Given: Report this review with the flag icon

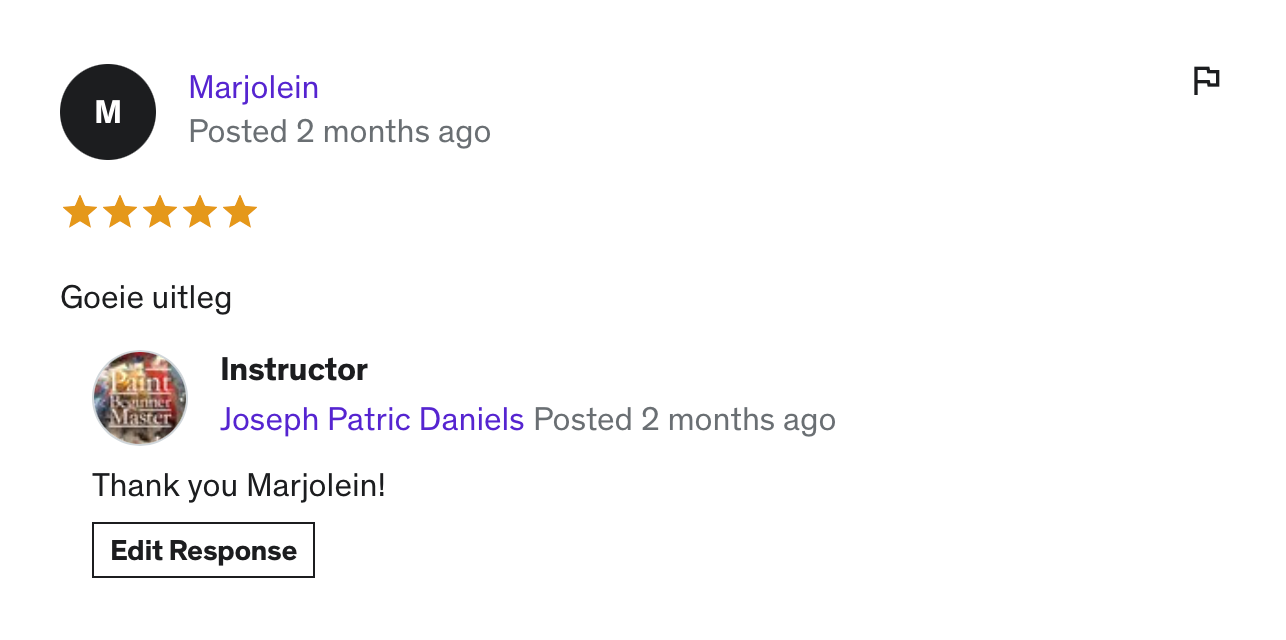Looking at the screenshot, I should point(1207,80).
